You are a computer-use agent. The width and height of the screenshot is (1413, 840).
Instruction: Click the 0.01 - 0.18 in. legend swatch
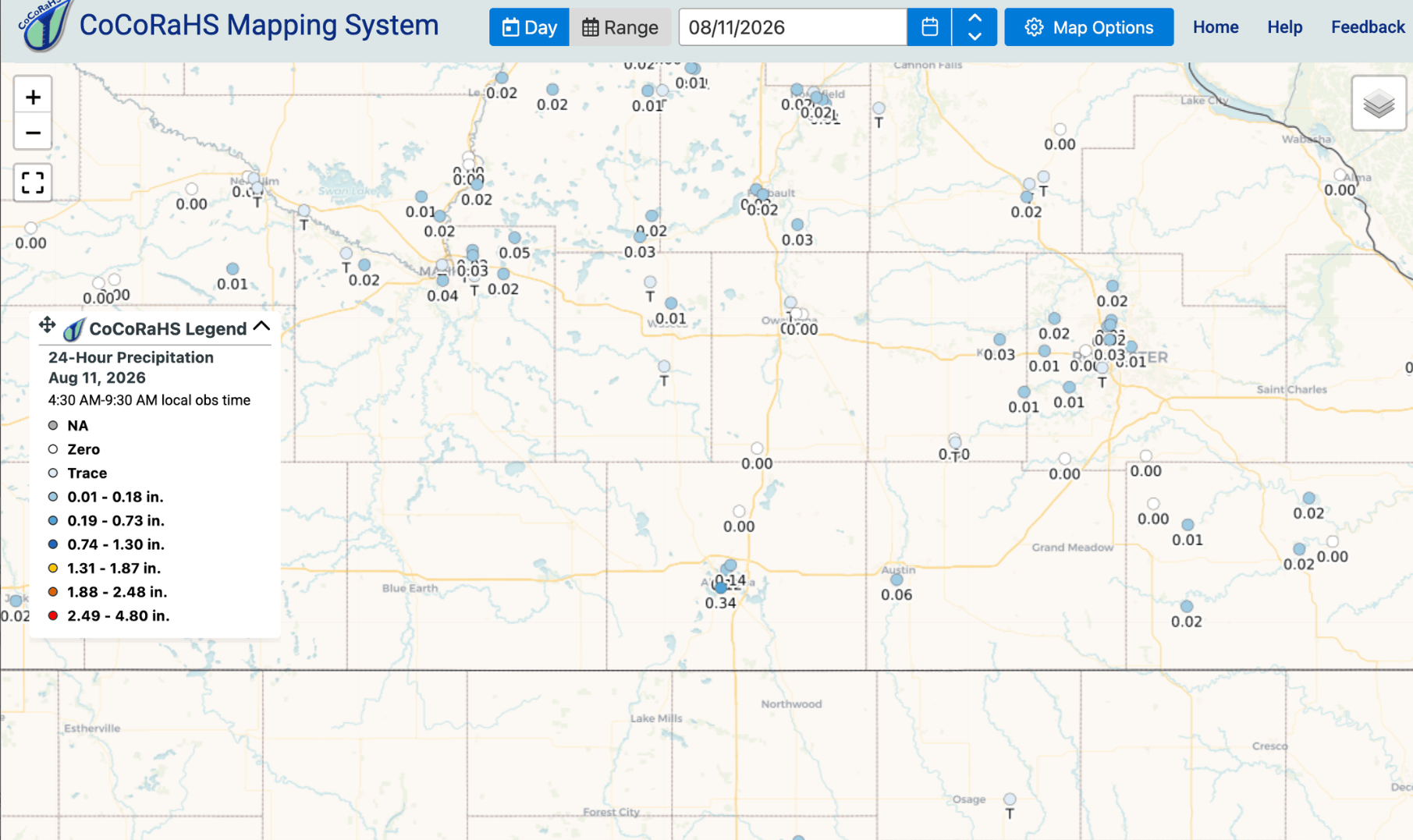(53, 497)
